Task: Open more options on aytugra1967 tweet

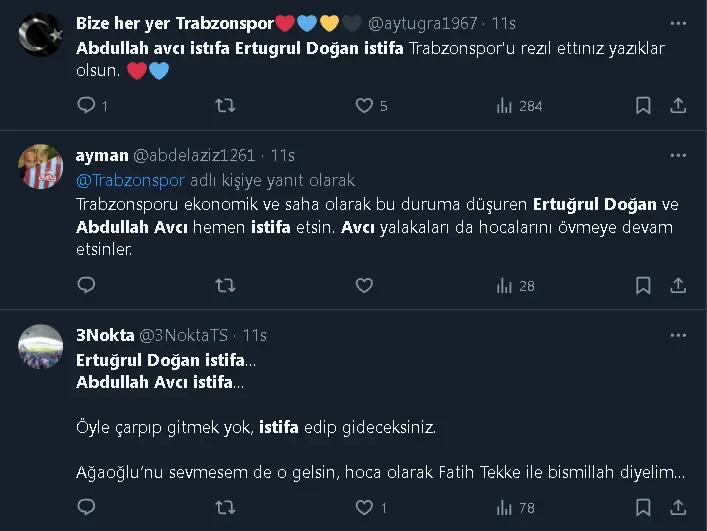Action: pos(678,23)
